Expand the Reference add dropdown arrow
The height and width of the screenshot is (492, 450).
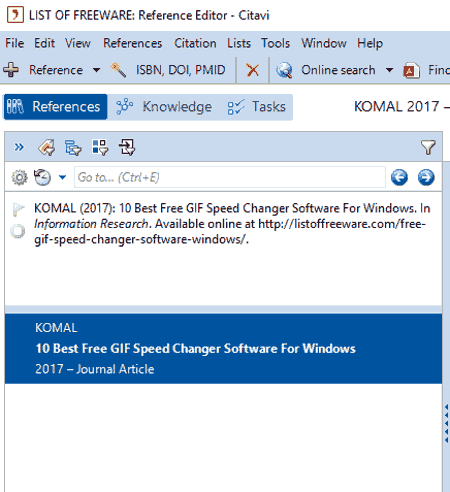96,70
